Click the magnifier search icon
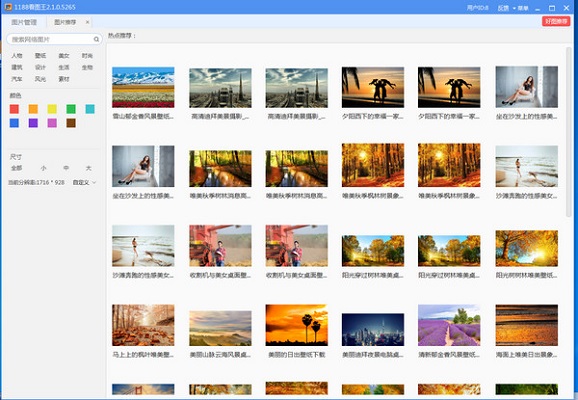This screenshot has width=578, height=400. pos(96,39)
